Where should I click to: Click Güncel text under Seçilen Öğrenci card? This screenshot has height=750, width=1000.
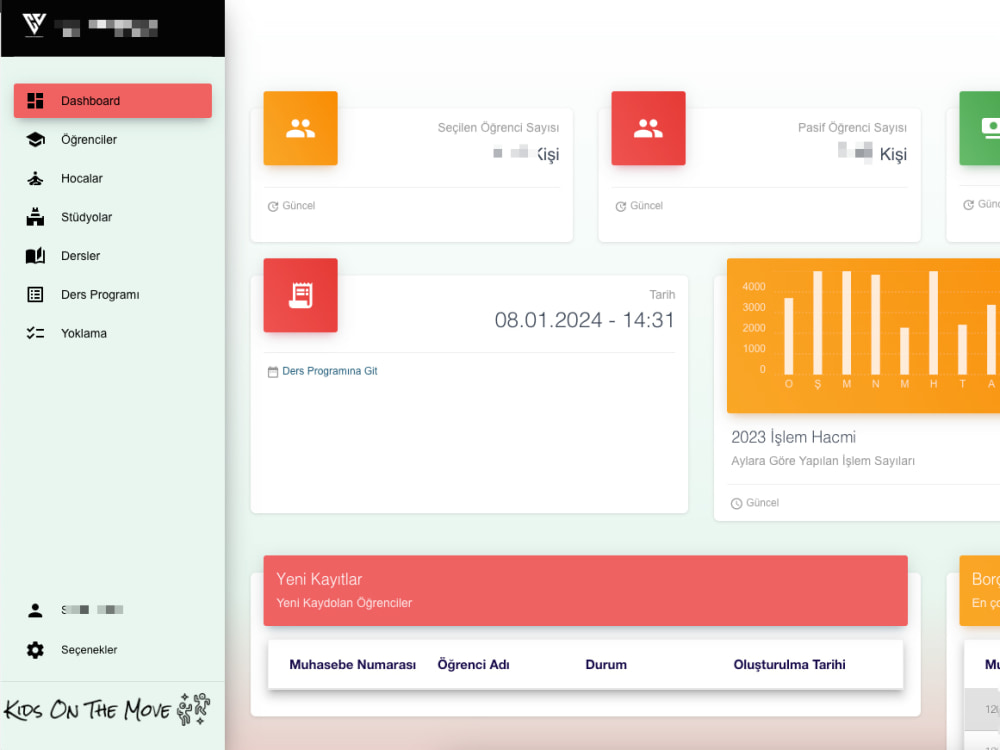298,205
